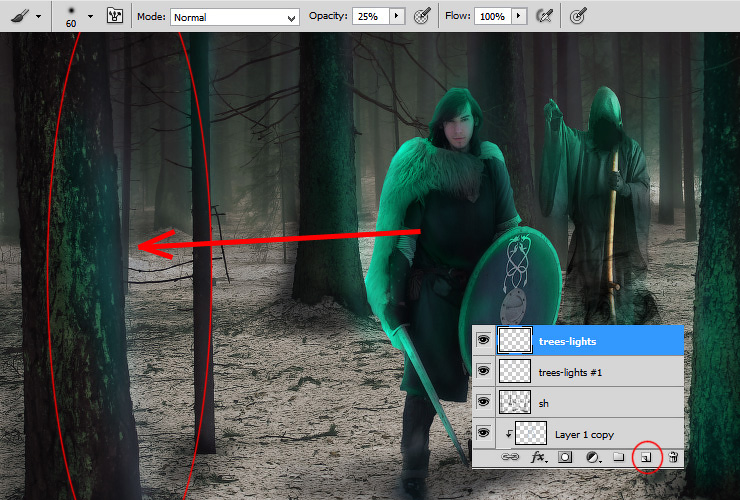Open the layer style fx menu

point(539,457)
